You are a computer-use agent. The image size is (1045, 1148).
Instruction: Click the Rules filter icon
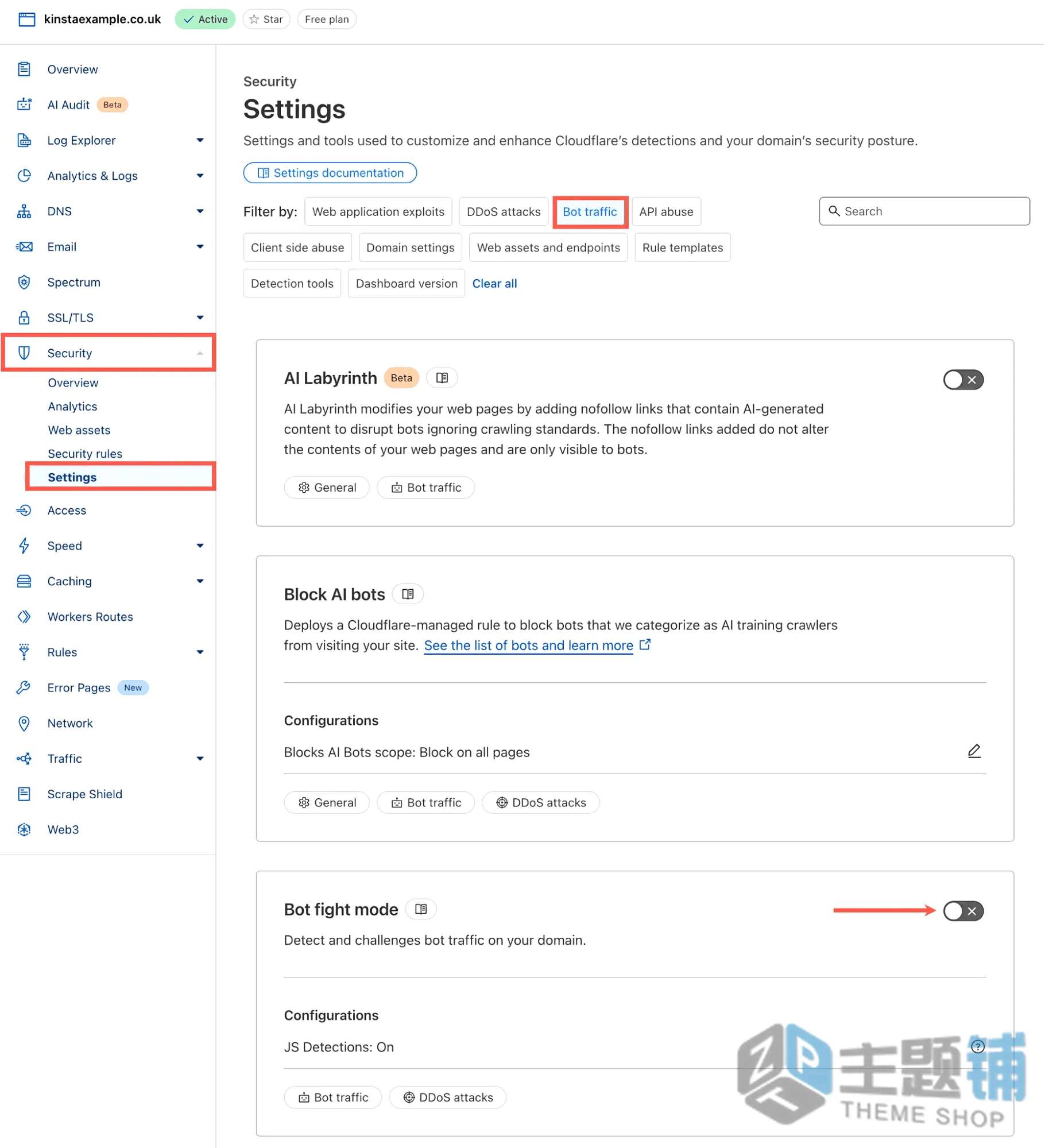(x=24, y=652)
